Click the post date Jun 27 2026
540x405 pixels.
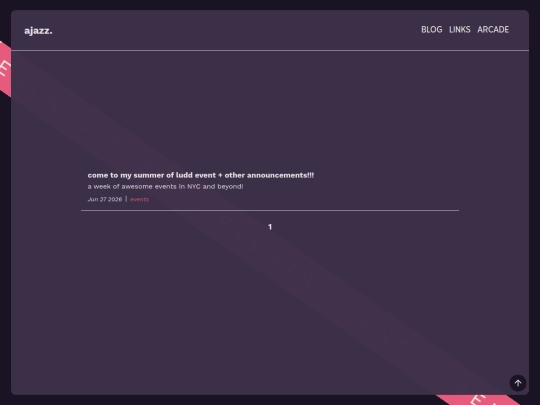[x=105, y=199]
